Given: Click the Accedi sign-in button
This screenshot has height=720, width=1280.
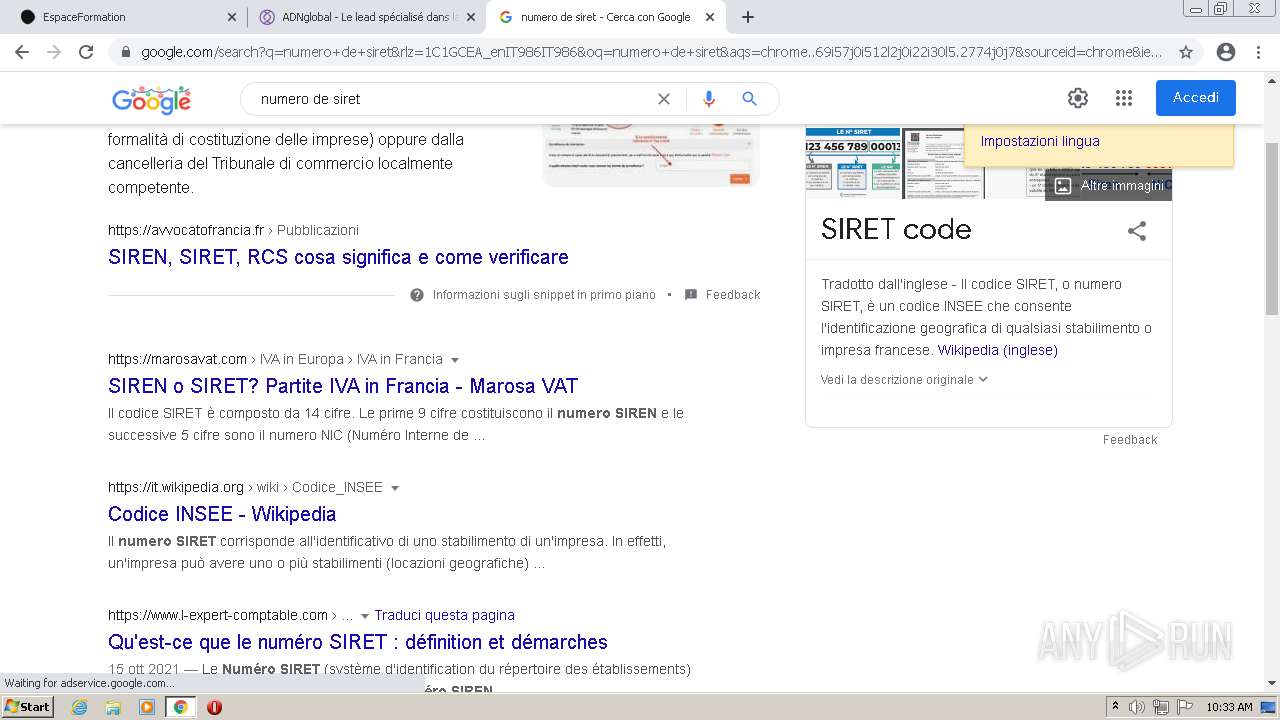Looking at the screenshot, I should [x=1195, y=98].
